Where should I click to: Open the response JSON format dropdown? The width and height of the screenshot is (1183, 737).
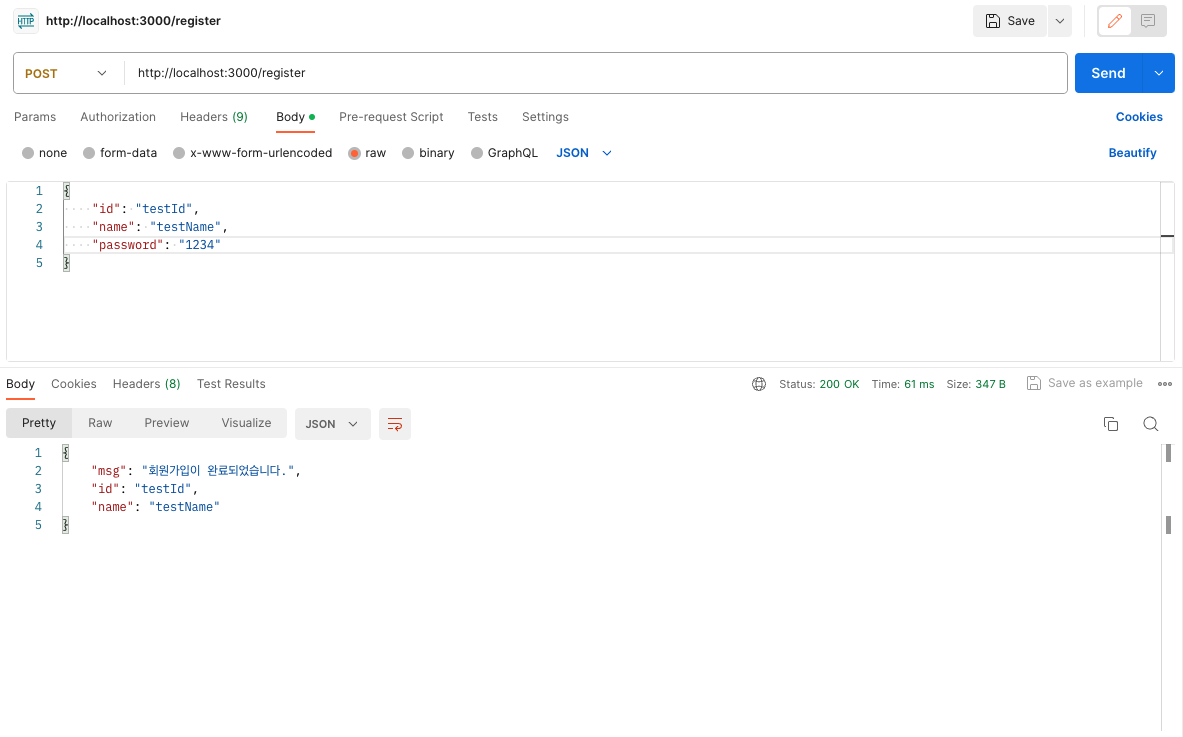332,424
